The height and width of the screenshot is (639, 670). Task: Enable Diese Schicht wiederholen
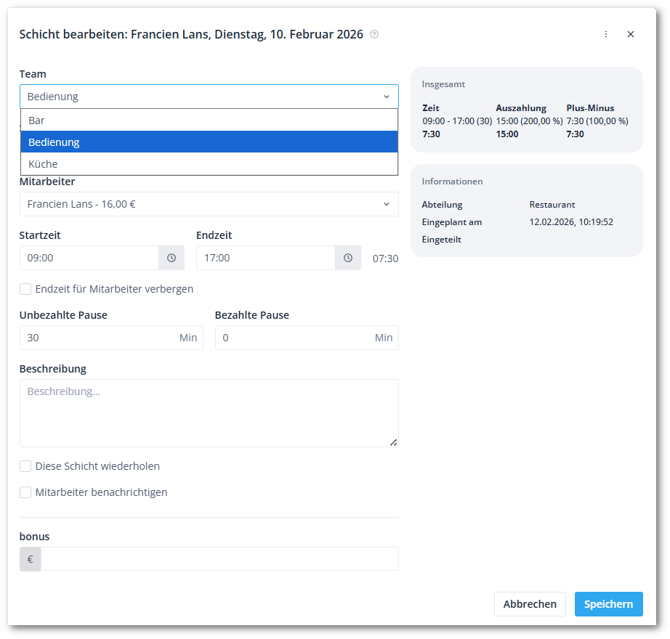(x=25, y=466)
